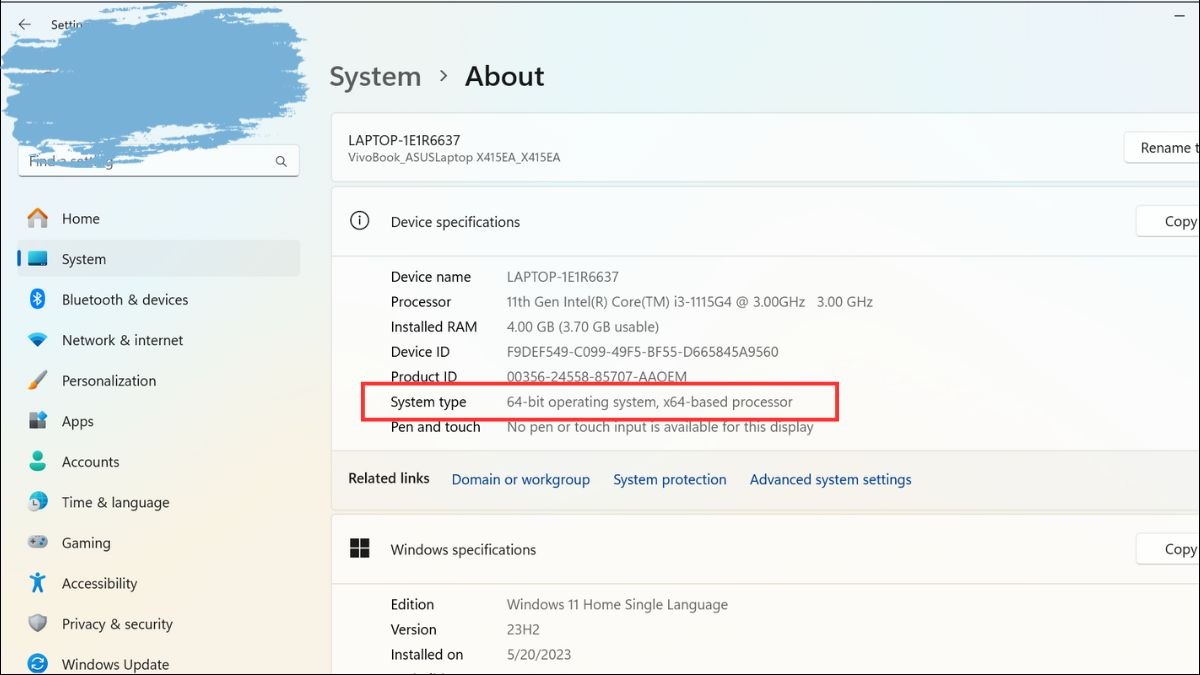Click the Accessibility figure icon
This screenshot has width=1200, height=675.
[38, 583]
